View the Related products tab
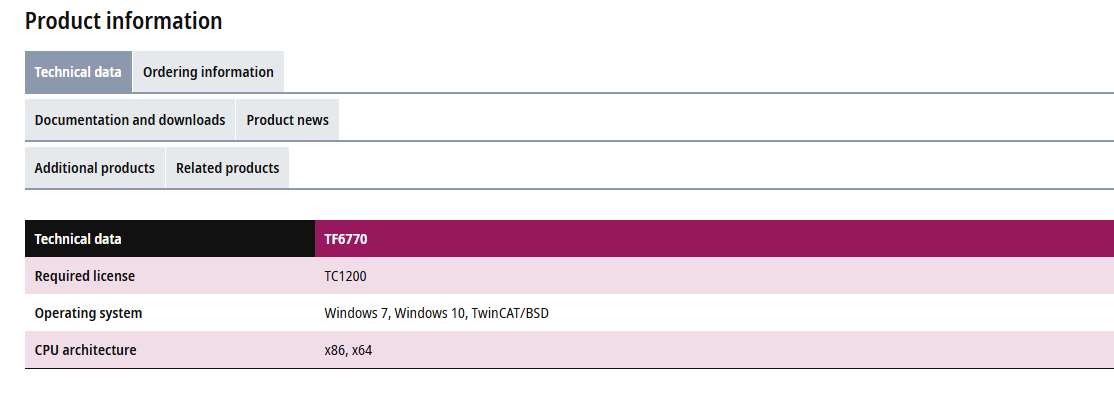This screenshot has height=396, width=1114. click(x=227, y=168)
